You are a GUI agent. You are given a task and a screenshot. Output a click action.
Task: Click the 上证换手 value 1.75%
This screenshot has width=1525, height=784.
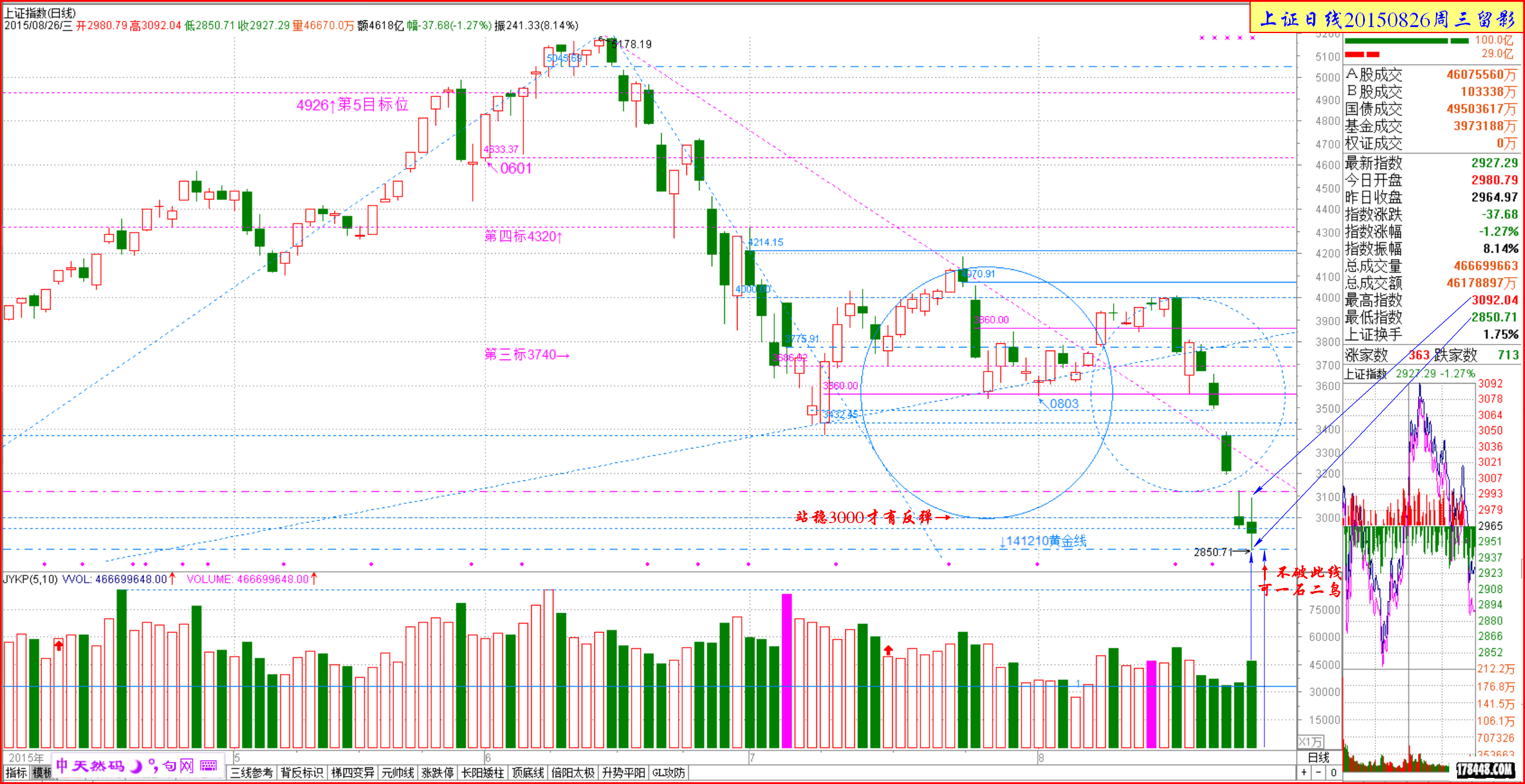(1500, 334)
